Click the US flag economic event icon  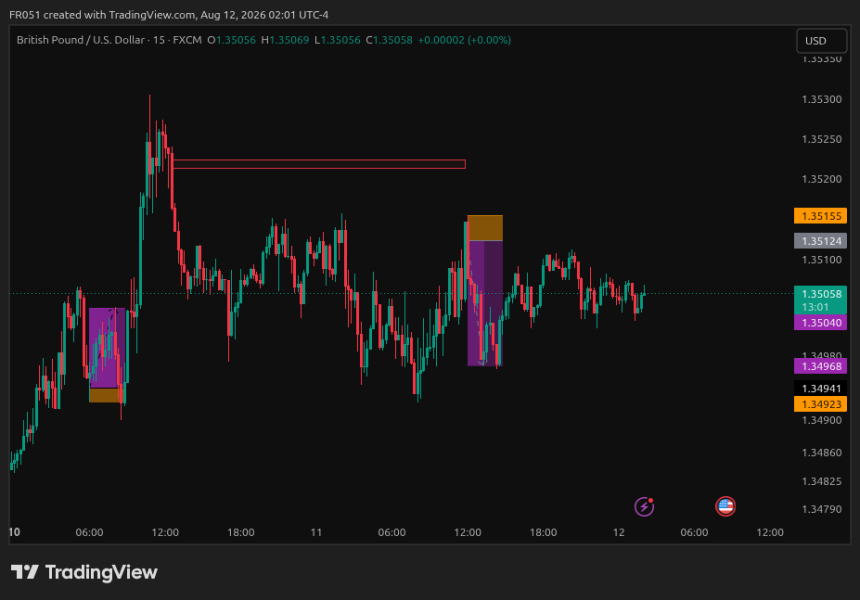(x=725, y=506)
